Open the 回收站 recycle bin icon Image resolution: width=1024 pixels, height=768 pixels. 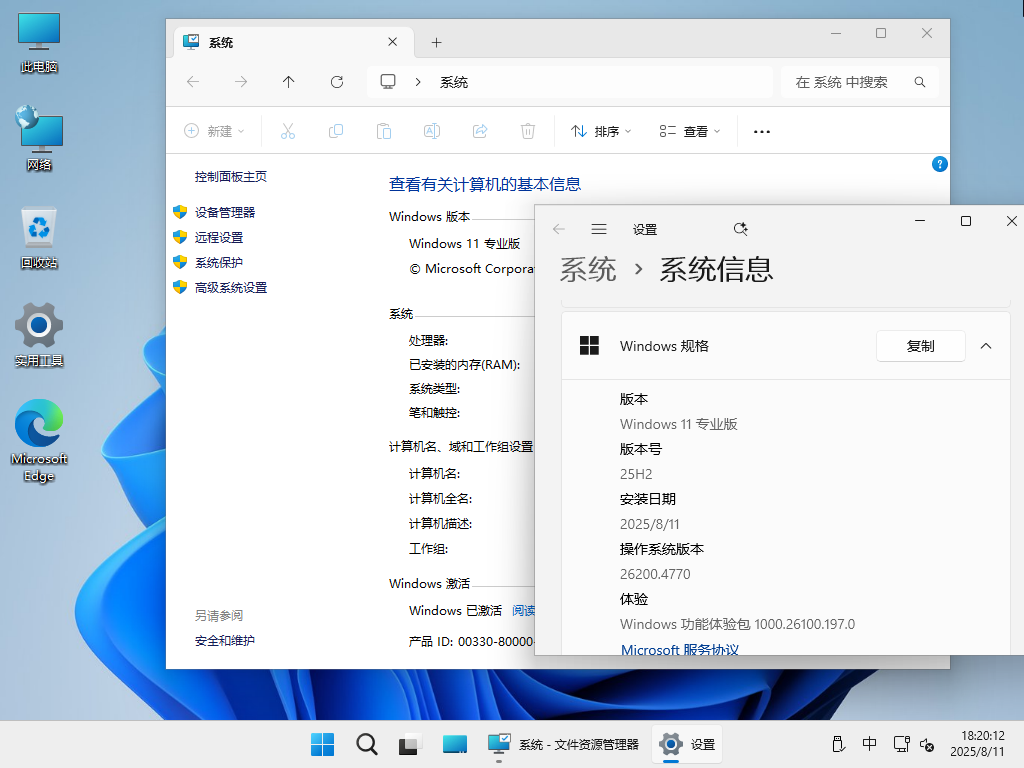tap(39, 238)
